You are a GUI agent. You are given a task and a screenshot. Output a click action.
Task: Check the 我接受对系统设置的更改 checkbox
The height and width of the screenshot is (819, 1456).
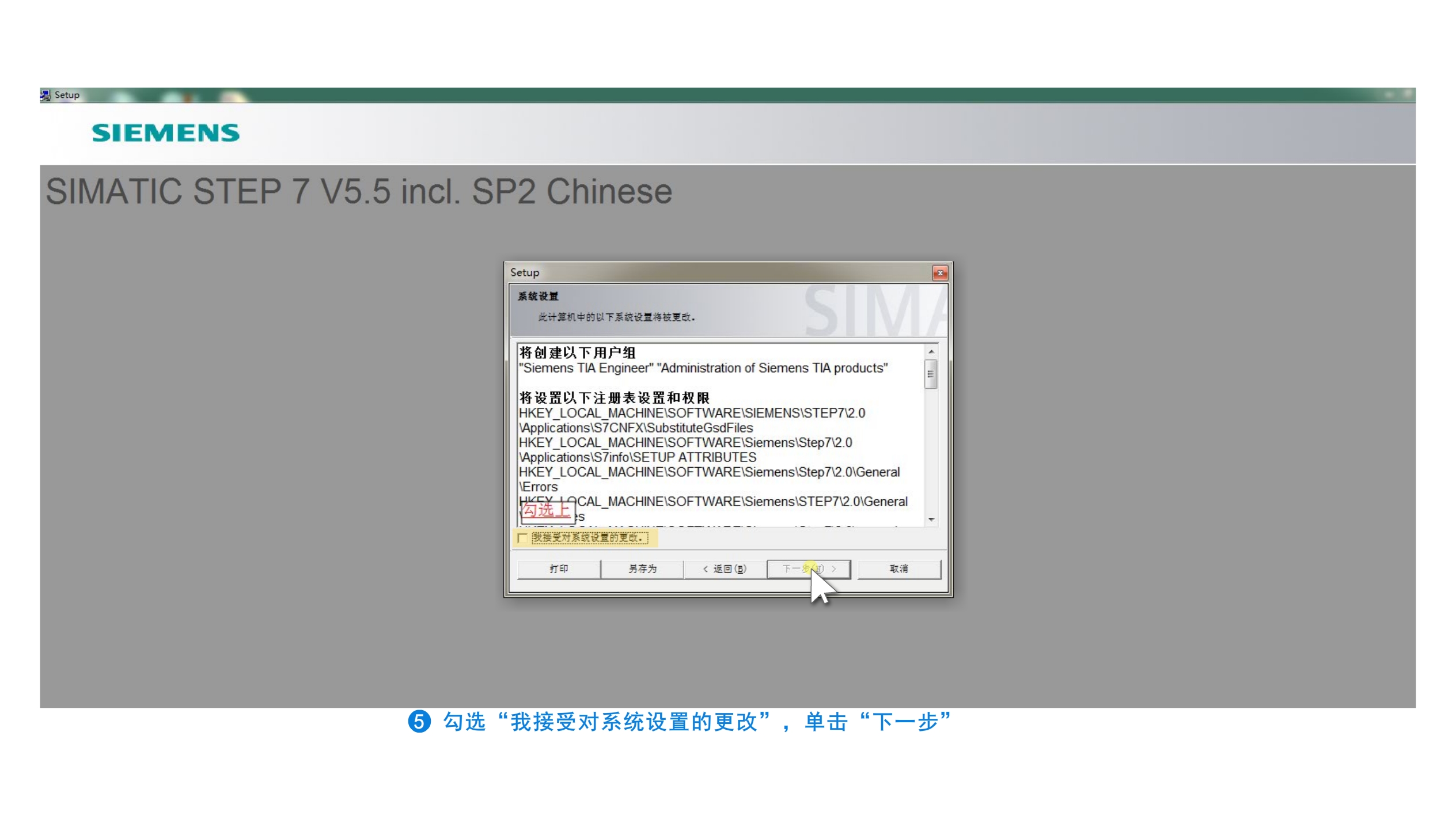(x=522, y=539)
